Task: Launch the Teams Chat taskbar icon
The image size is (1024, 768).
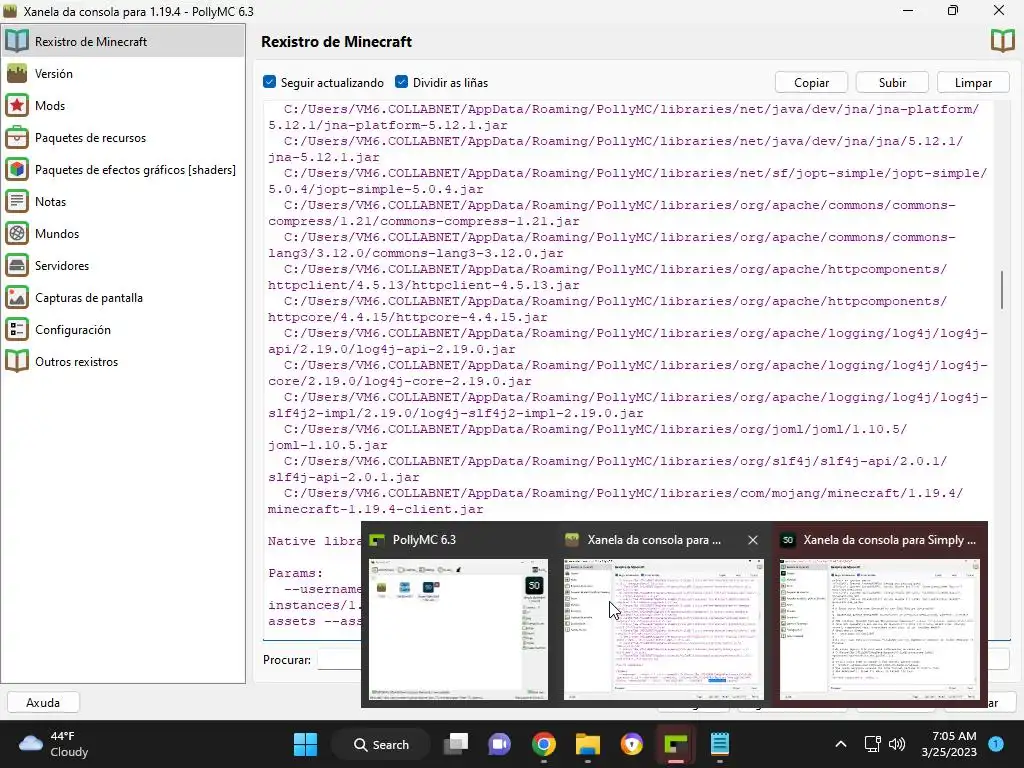Action: (x=500, y=744)
